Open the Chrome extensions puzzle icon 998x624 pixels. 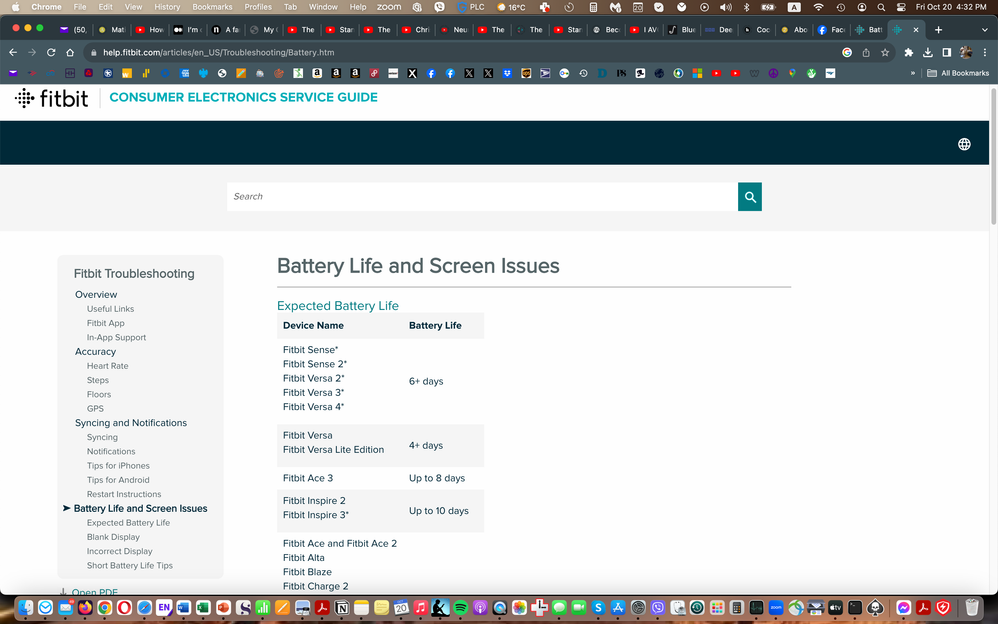tap(908, 52)
